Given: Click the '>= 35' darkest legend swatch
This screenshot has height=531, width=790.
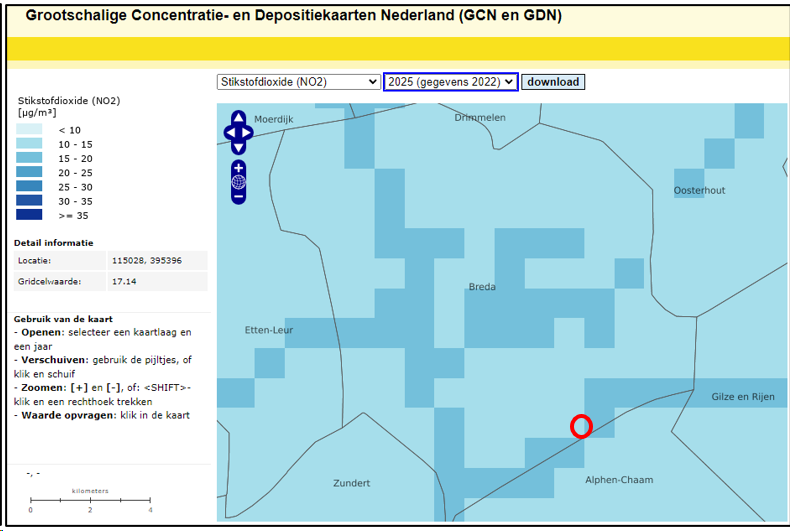Looking at the screenshot, I should [30, 215].
